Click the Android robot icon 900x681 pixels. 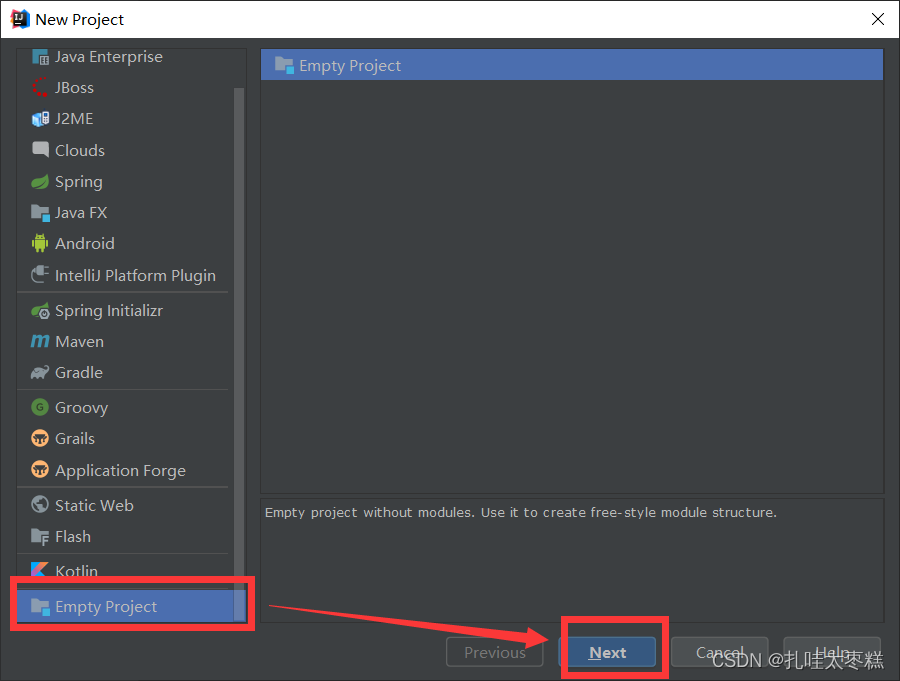pyautogui.click(x=40, y=243)
